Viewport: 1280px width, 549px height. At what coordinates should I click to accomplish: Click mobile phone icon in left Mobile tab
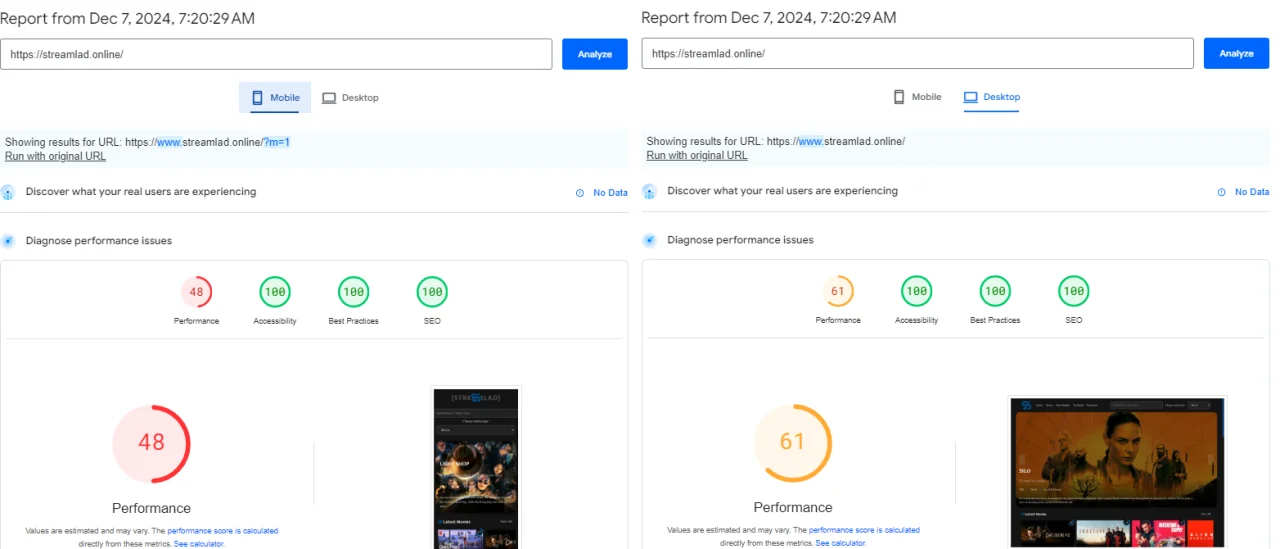click(257, 97)
